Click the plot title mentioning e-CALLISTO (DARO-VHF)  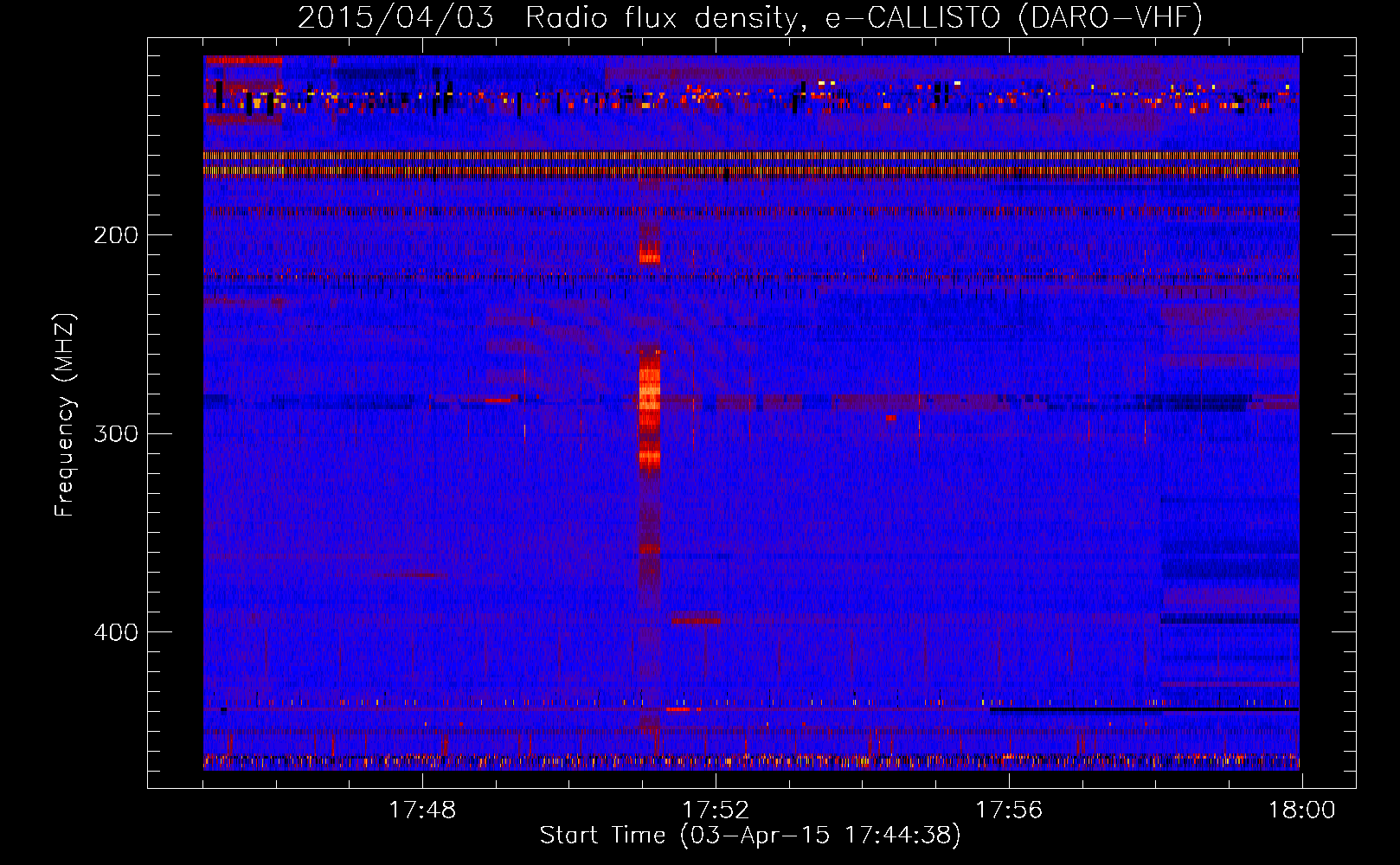(x=750, y=17)
